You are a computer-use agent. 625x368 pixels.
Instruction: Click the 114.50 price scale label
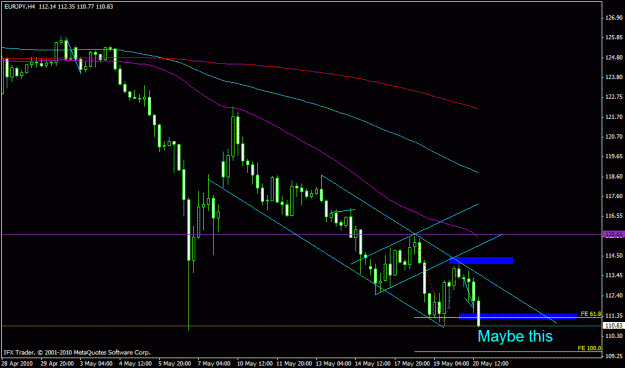point(614,256)
